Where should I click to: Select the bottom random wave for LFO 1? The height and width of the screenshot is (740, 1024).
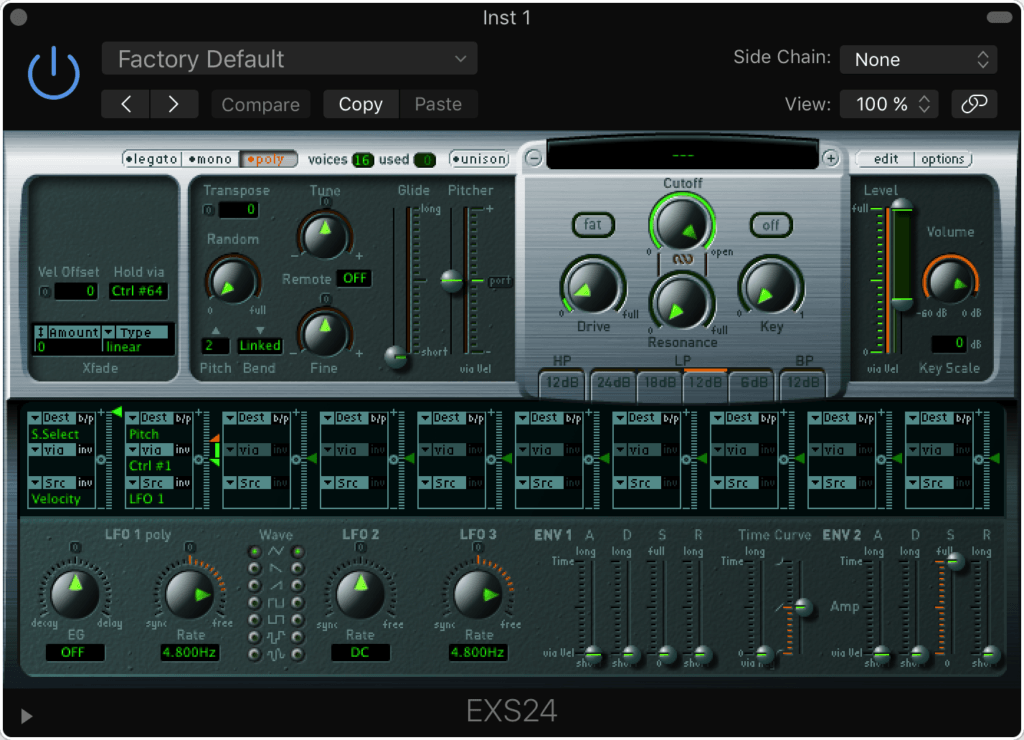pyautogui.click(x=255, y=654)
